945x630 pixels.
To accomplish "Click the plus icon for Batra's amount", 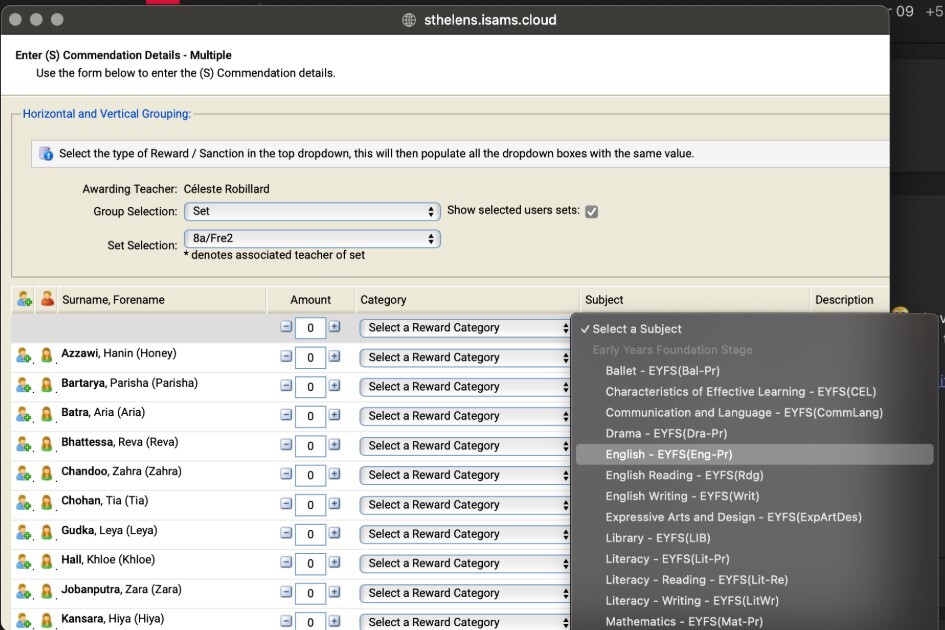I will click(x=334, y=415).
